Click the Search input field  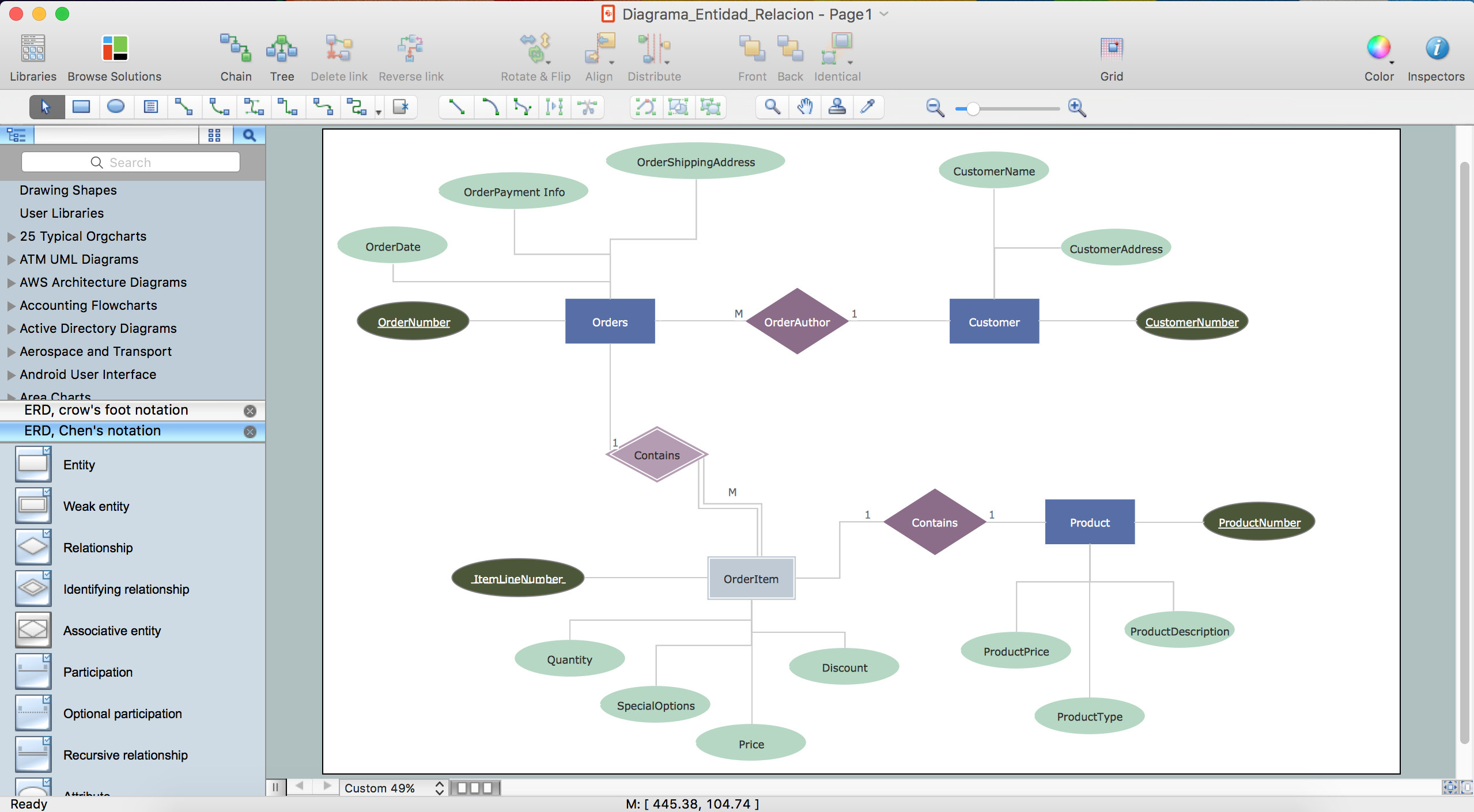[131, 162]
